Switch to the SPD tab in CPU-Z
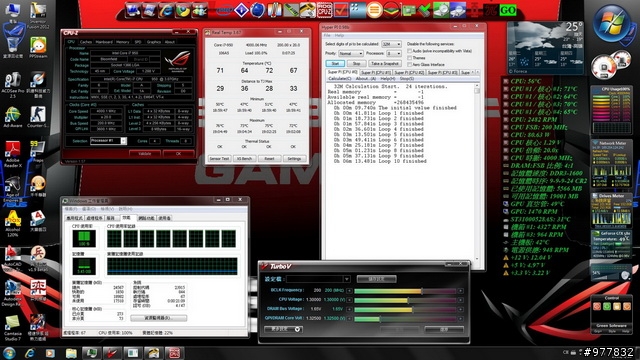640x360 pixels. click(x=138, y=42)
